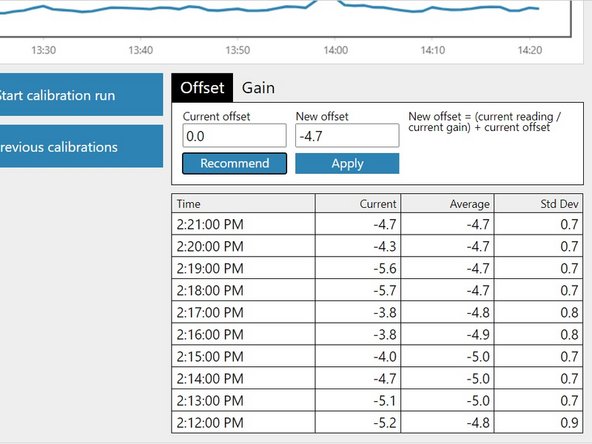Image resolution: width=592 pixels, height=444 pixels.
Task: Click the 13:50 chart axis label
Action: click(x=237, y=50)
